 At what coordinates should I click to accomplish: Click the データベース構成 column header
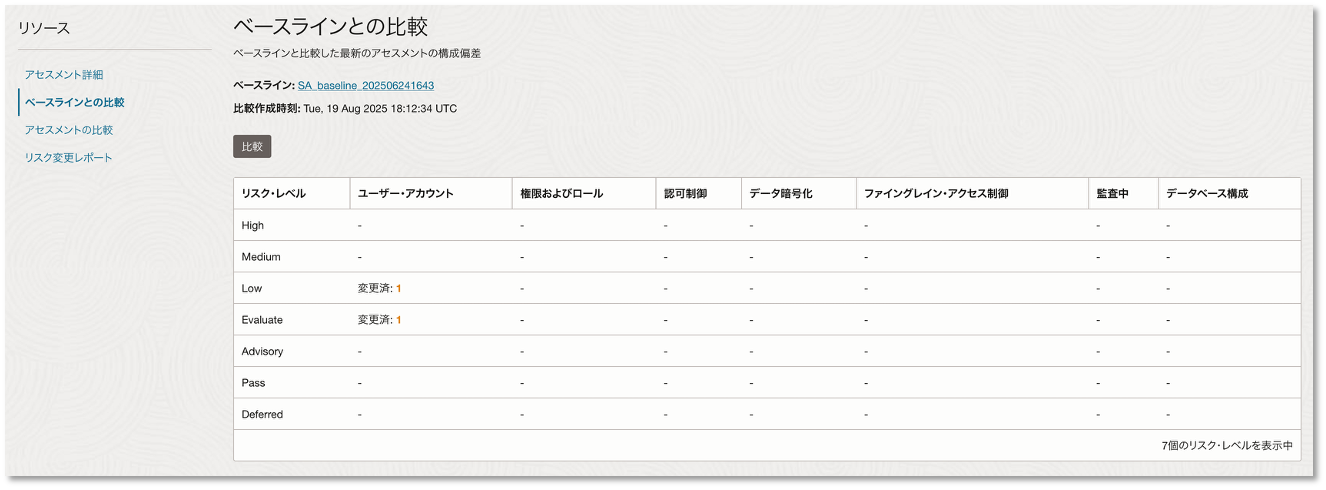coord(1207,194)
